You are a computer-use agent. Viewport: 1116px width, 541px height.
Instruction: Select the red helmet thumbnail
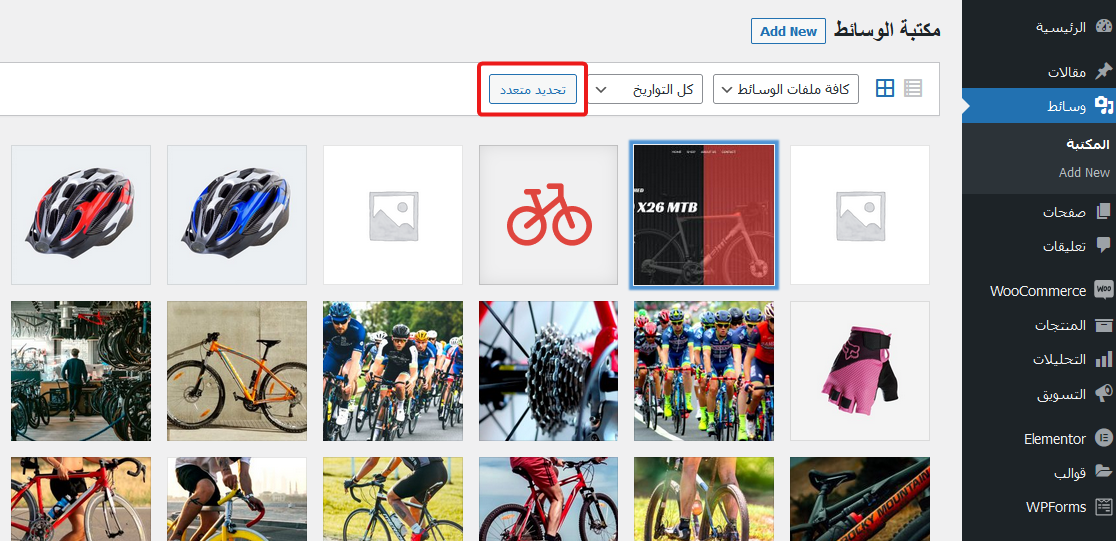coord(81,215)
